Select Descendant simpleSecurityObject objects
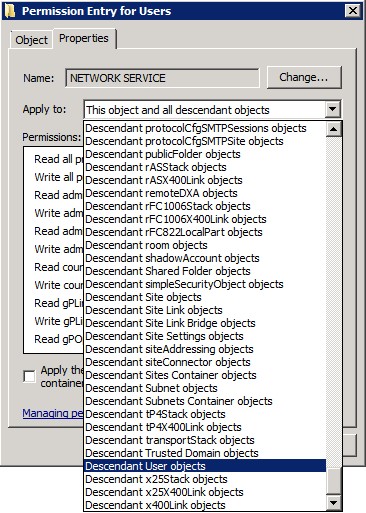Viewport: 366px width, 513px height. [205, 284]
